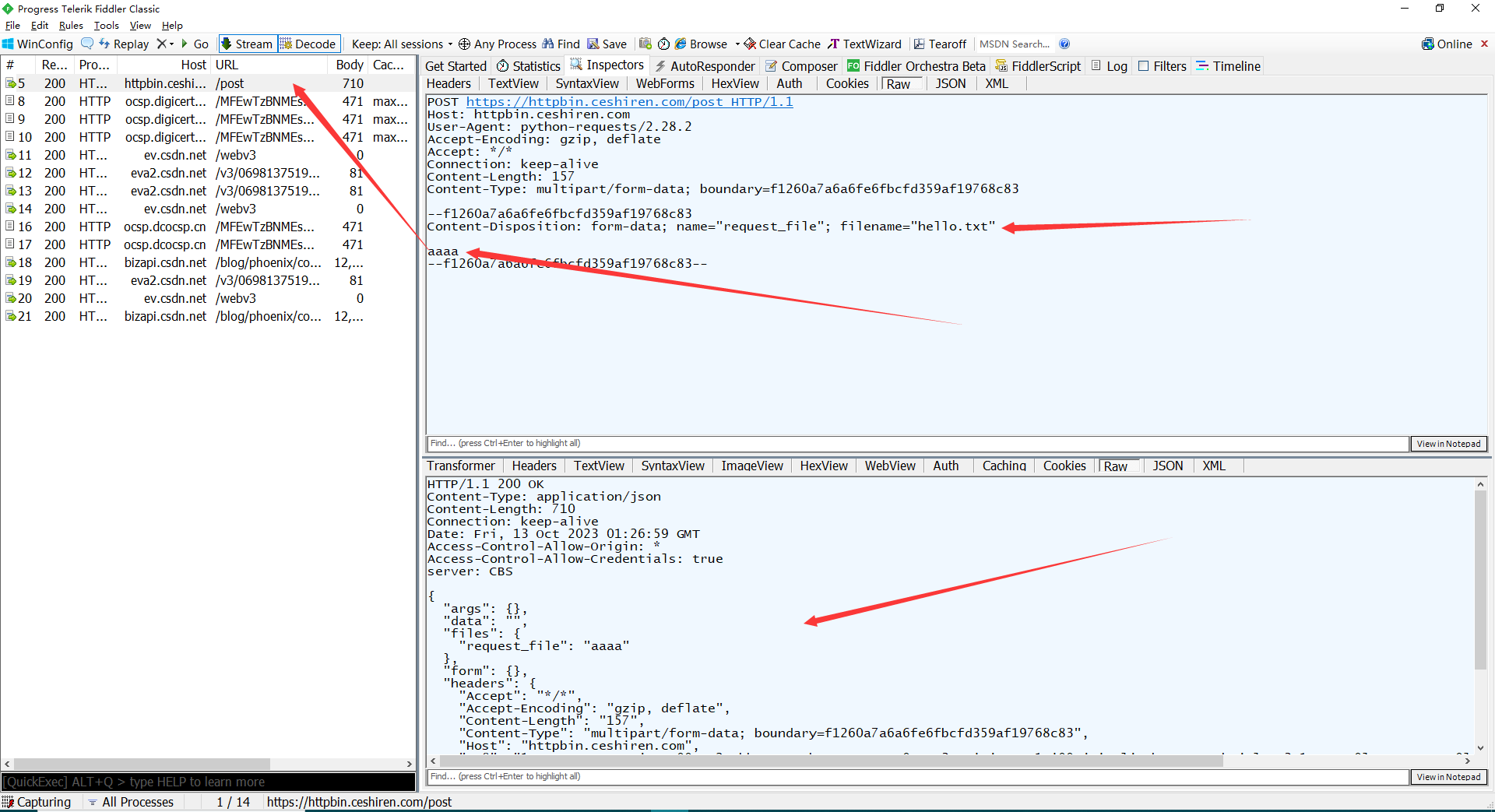Click the Go toolbar icon
This screenshot has height=812, width=1495.
click(x=195, y=44)
